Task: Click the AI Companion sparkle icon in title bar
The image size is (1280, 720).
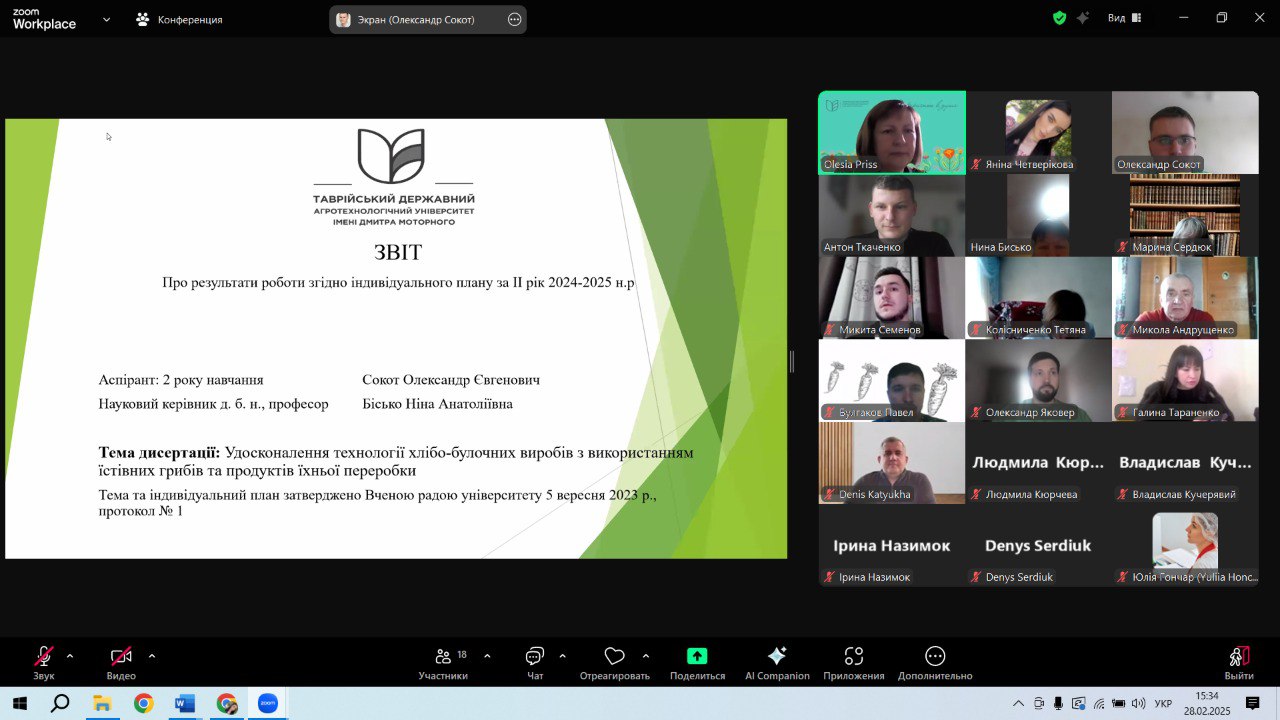Action: (1082, 18)
